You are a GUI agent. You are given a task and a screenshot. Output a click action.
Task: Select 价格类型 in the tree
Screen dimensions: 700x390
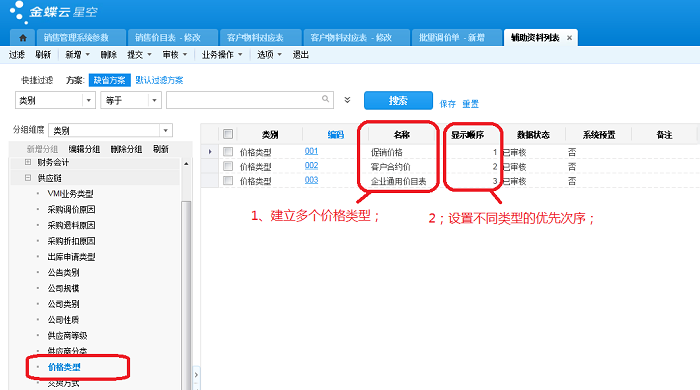[x=64, y=367]
